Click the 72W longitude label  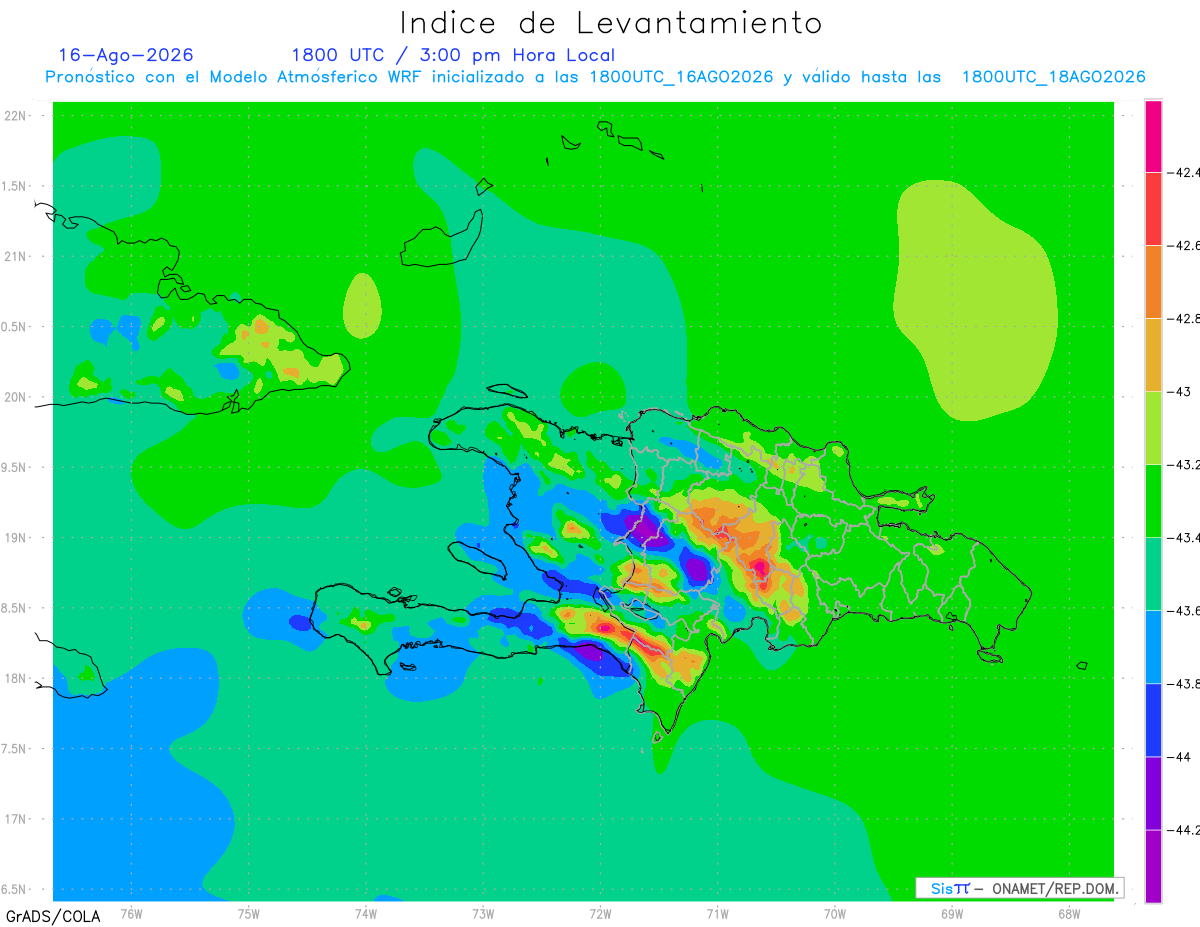pos(600,913)
